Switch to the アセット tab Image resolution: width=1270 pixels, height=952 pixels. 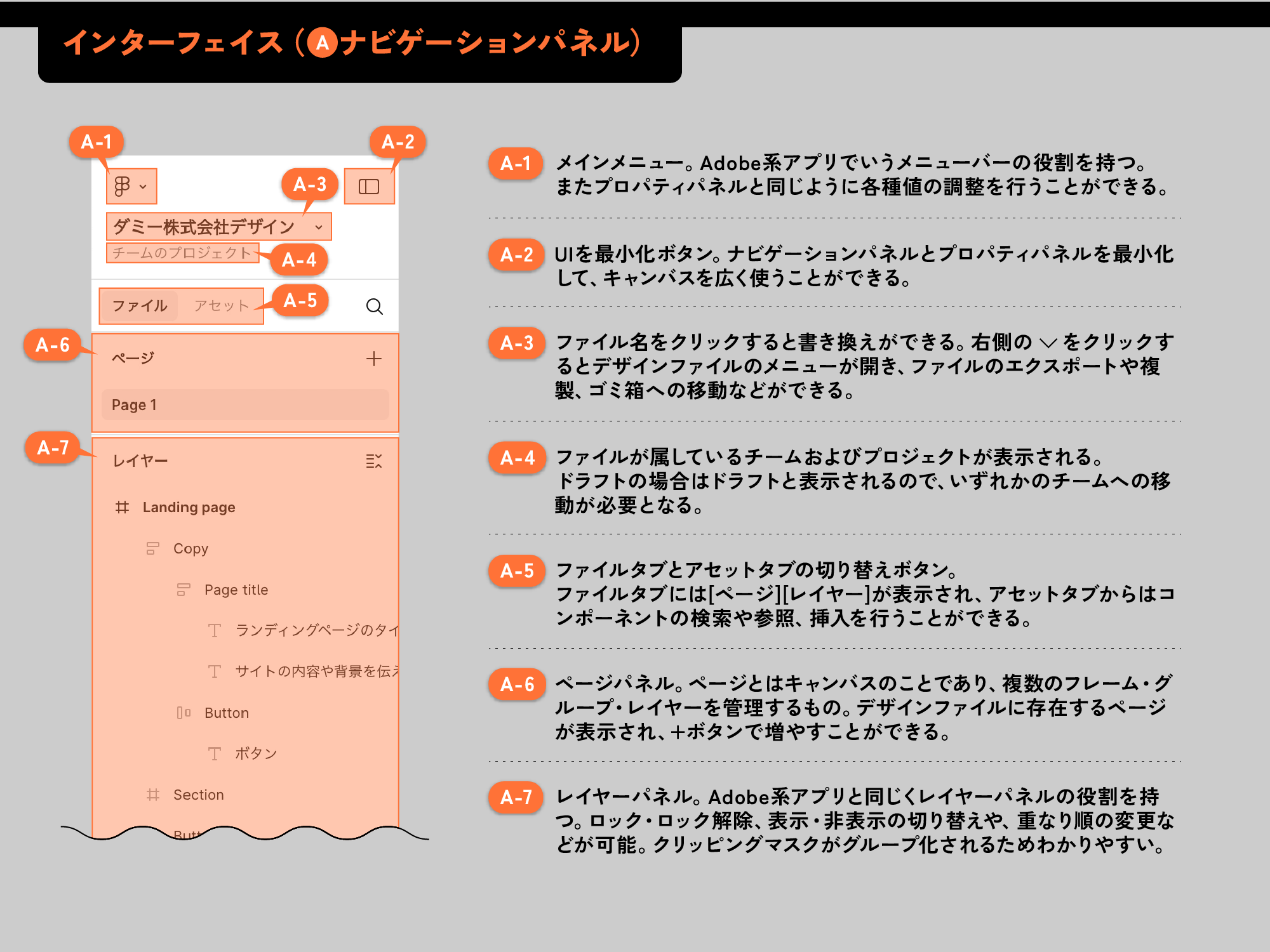click(x=221, y=306)
